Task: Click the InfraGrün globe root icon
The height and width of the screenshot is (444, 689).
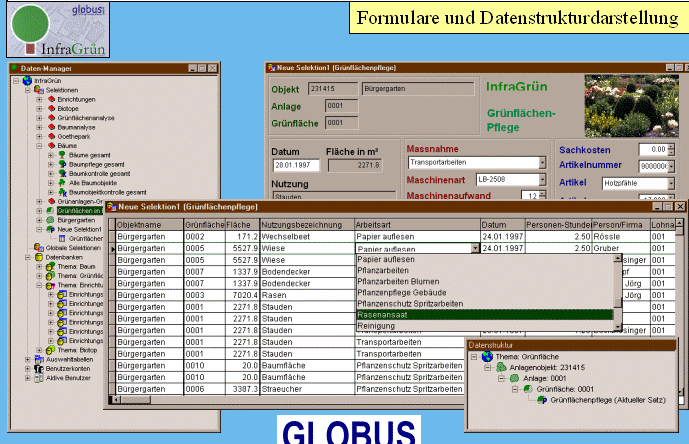Action: (x=26, y=80)
